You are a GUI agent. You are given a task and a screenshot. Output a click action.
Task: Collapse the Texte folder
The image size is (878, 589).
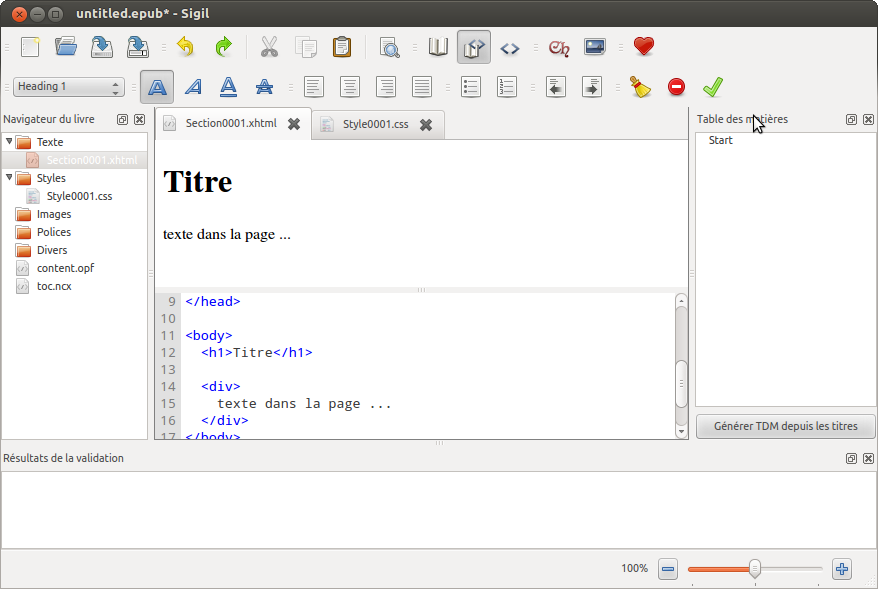pos(10,141)
